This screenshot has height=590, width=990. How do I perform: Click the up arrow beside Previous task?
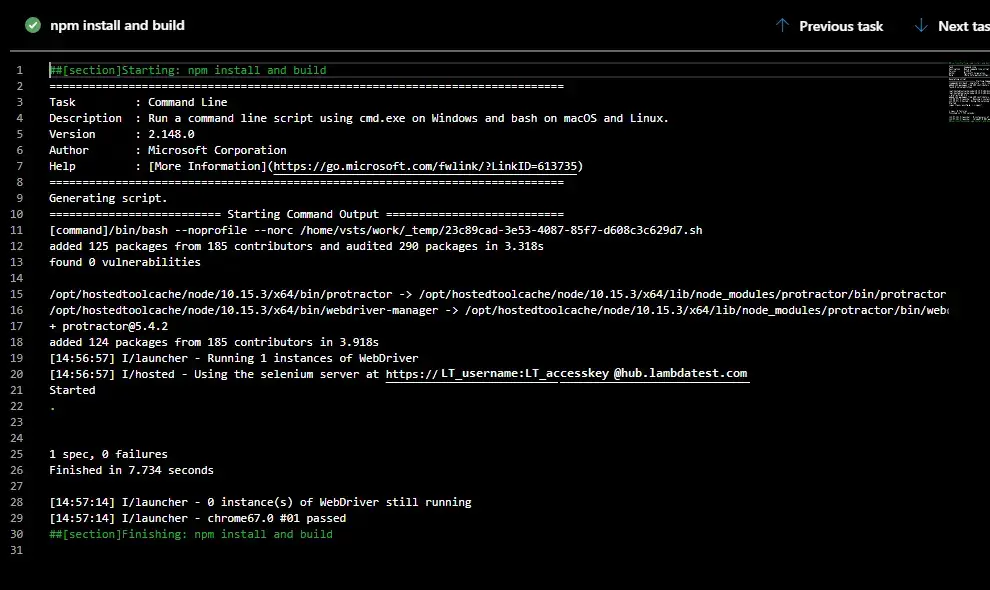(x=782, y=25)
